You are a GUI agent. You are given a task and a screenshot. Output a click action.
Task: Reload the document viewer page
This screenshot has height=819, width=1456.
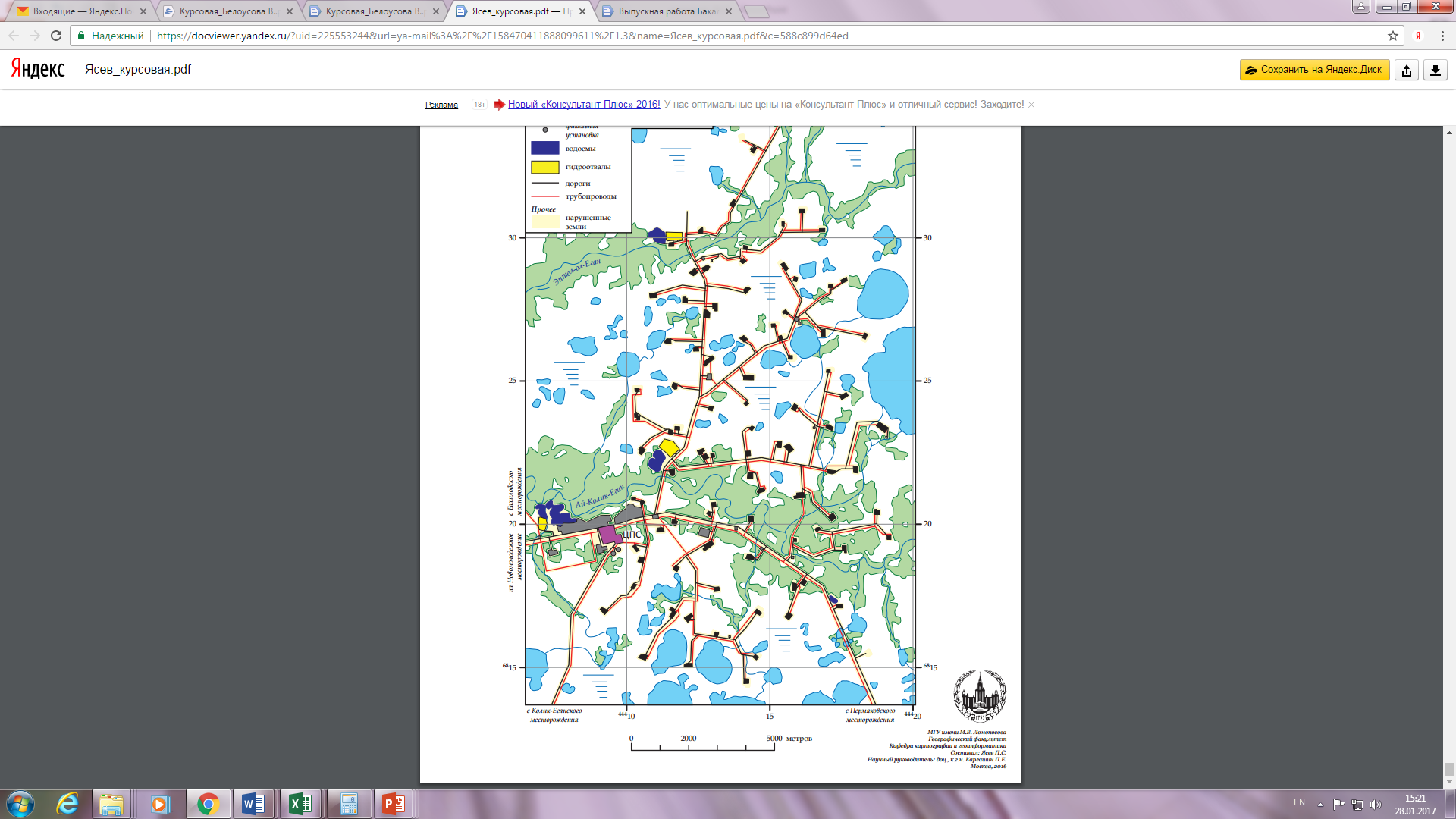(x=56, y=36)
